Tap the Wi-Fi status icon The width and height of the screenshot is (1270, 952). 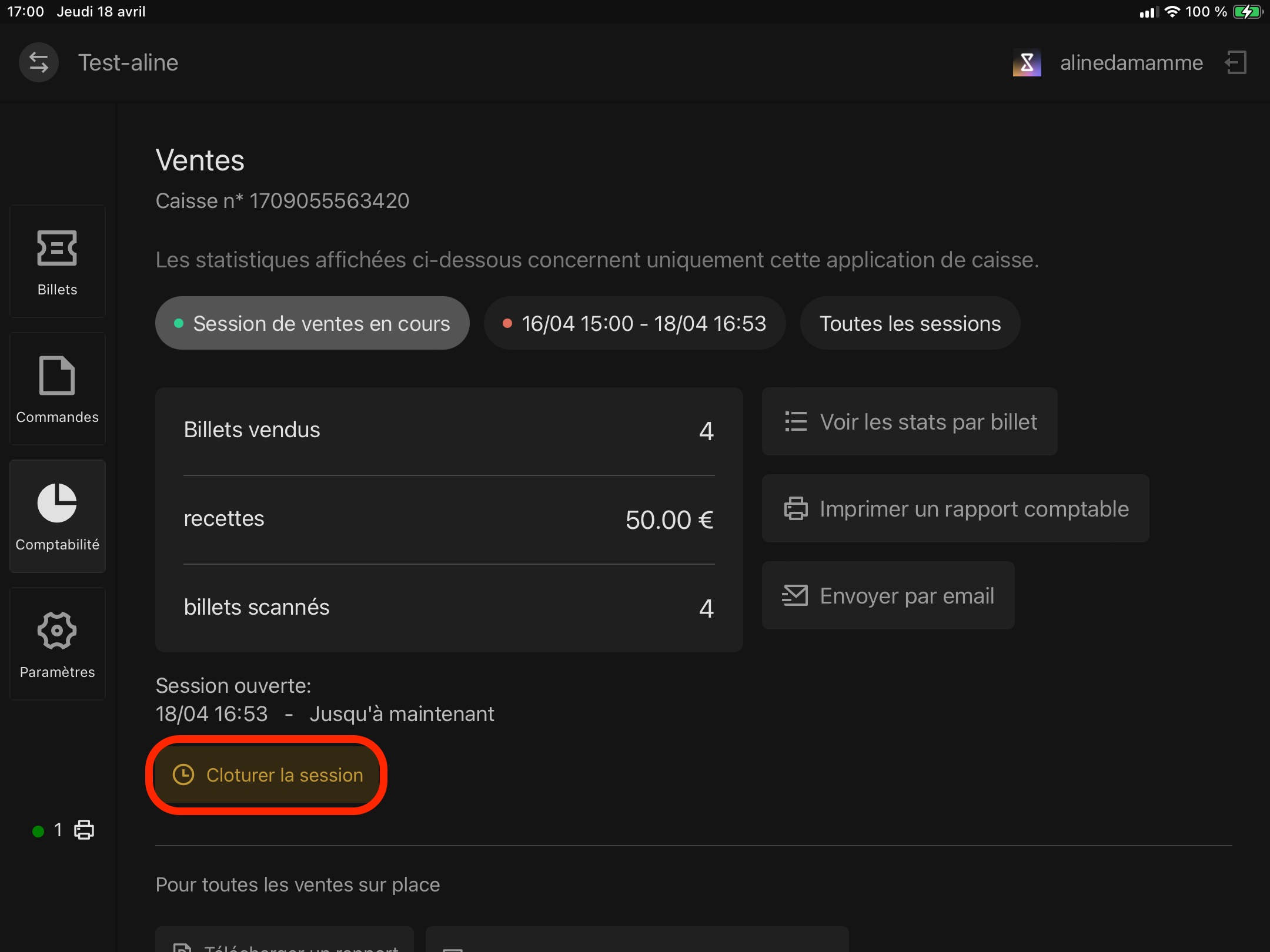[1172, 12]
